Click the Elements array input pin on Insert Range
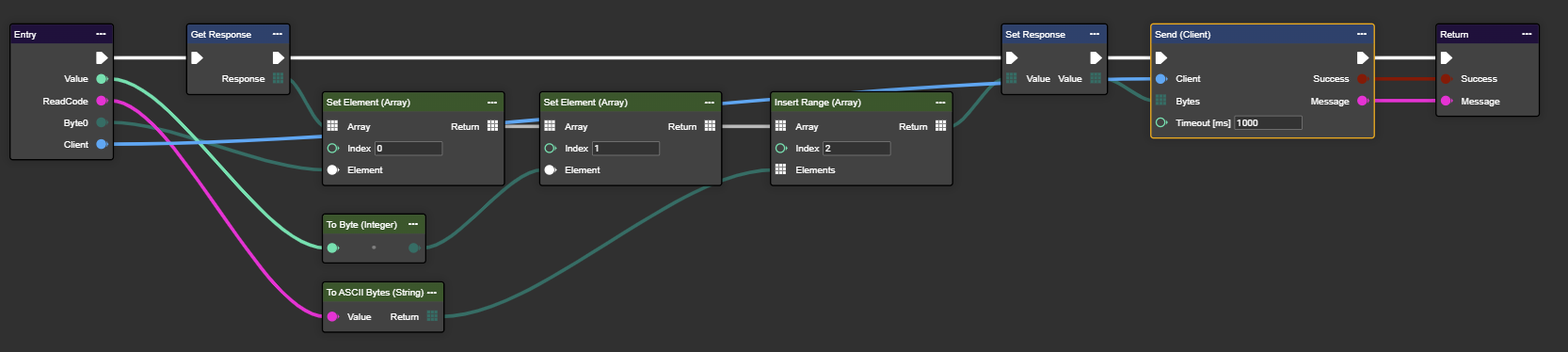This screenshot has height=352, width=1568. pos(780,169)
